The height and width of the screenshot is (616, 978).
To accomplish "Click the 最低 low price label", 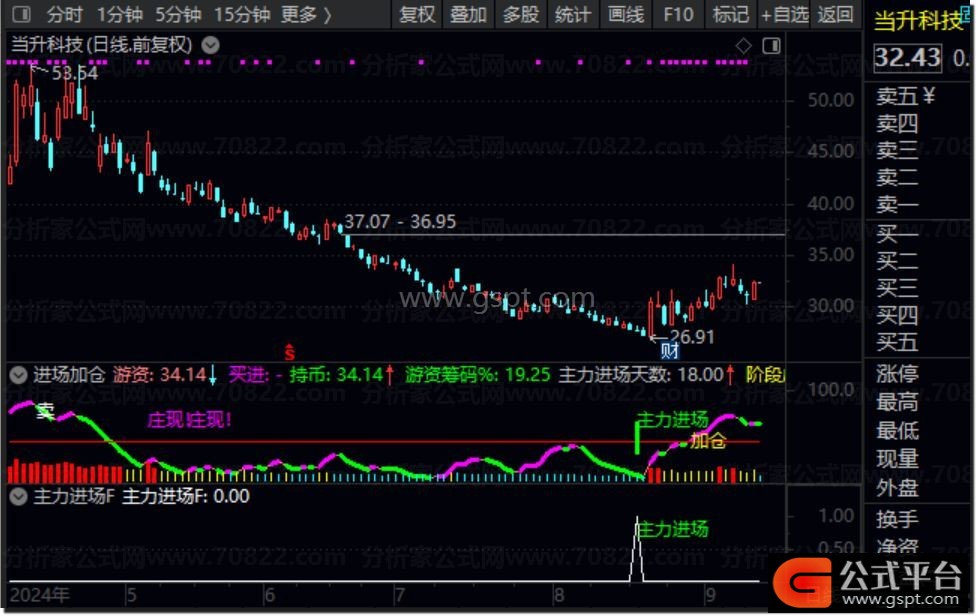I will [x=897, y=430].
